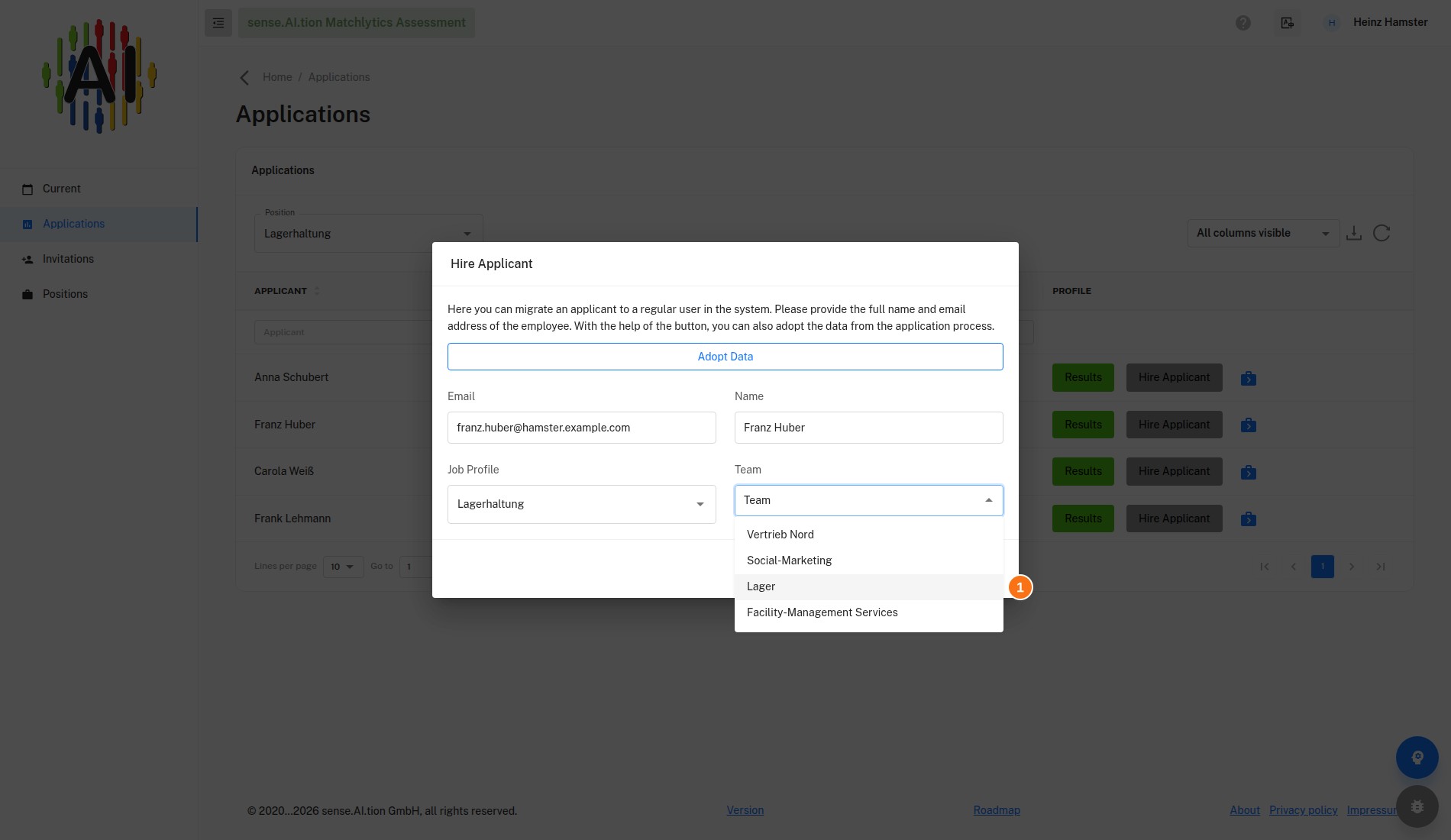Choose Lager from team list
This screenshot has width=1451, height=840.
869,586
